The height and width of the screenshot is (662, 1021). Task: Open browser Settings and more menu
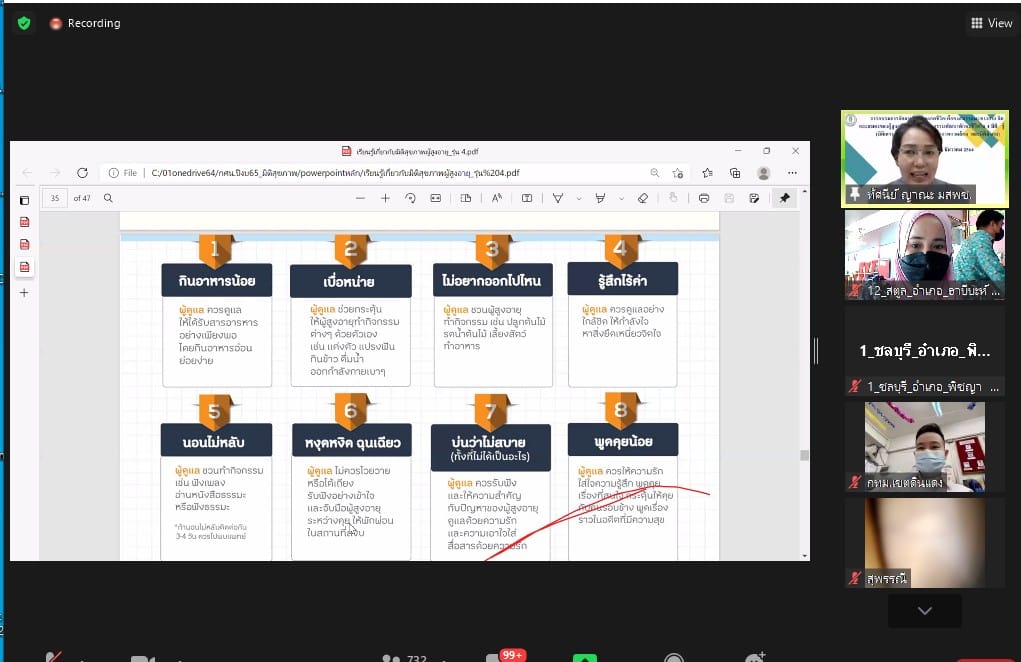coord(792,173)
